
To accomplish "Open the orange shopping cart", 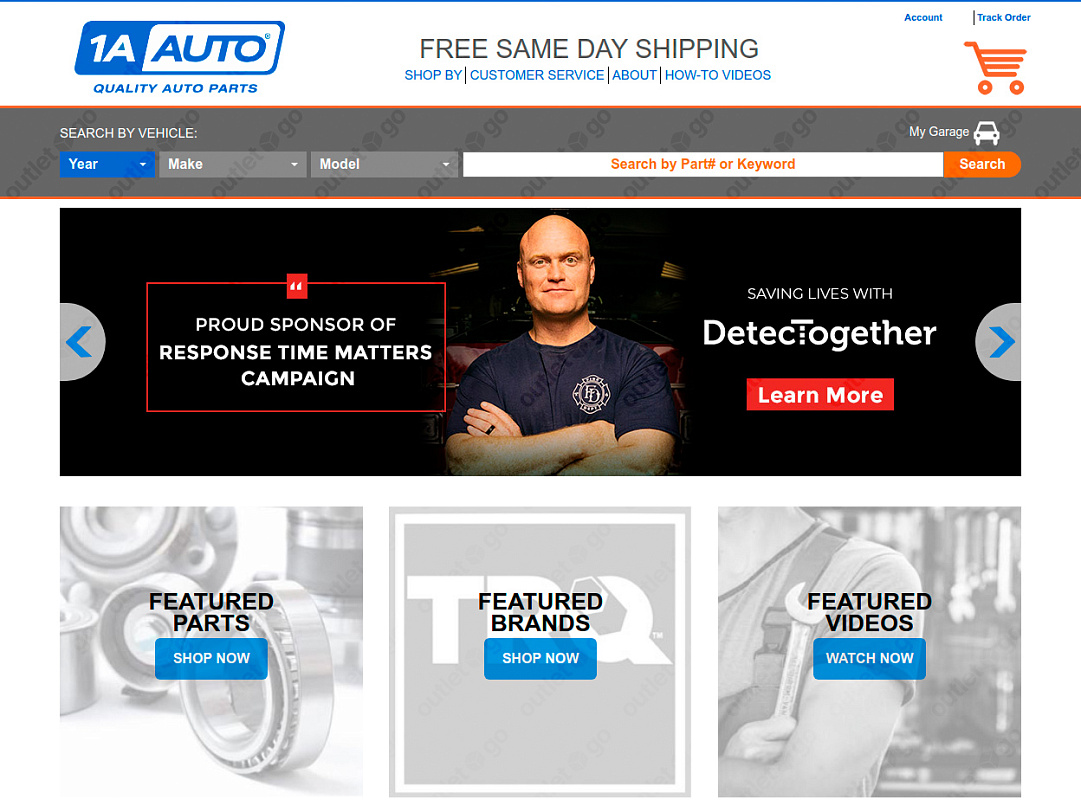I will (996, 68).
